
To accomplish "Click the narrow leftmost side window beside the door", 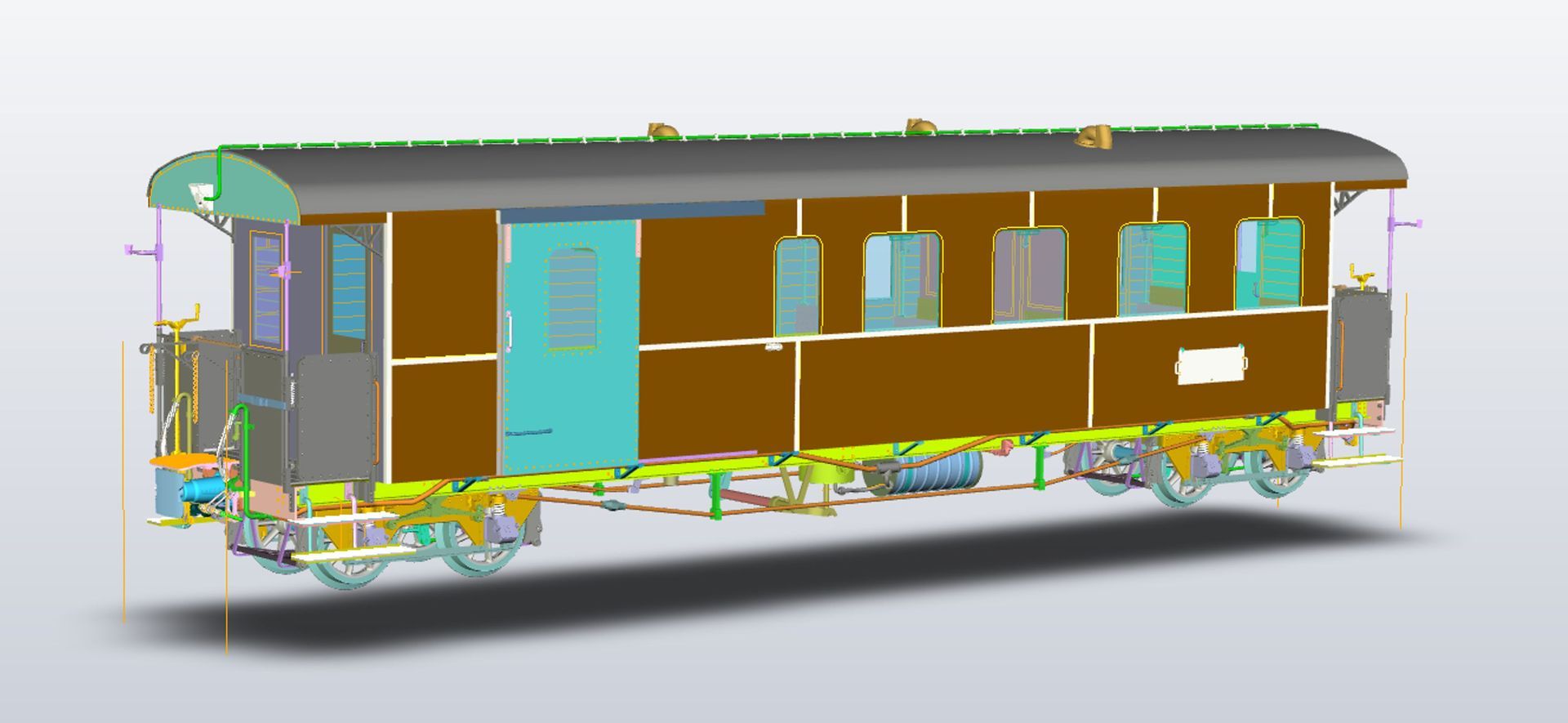I will pos(798,286).
